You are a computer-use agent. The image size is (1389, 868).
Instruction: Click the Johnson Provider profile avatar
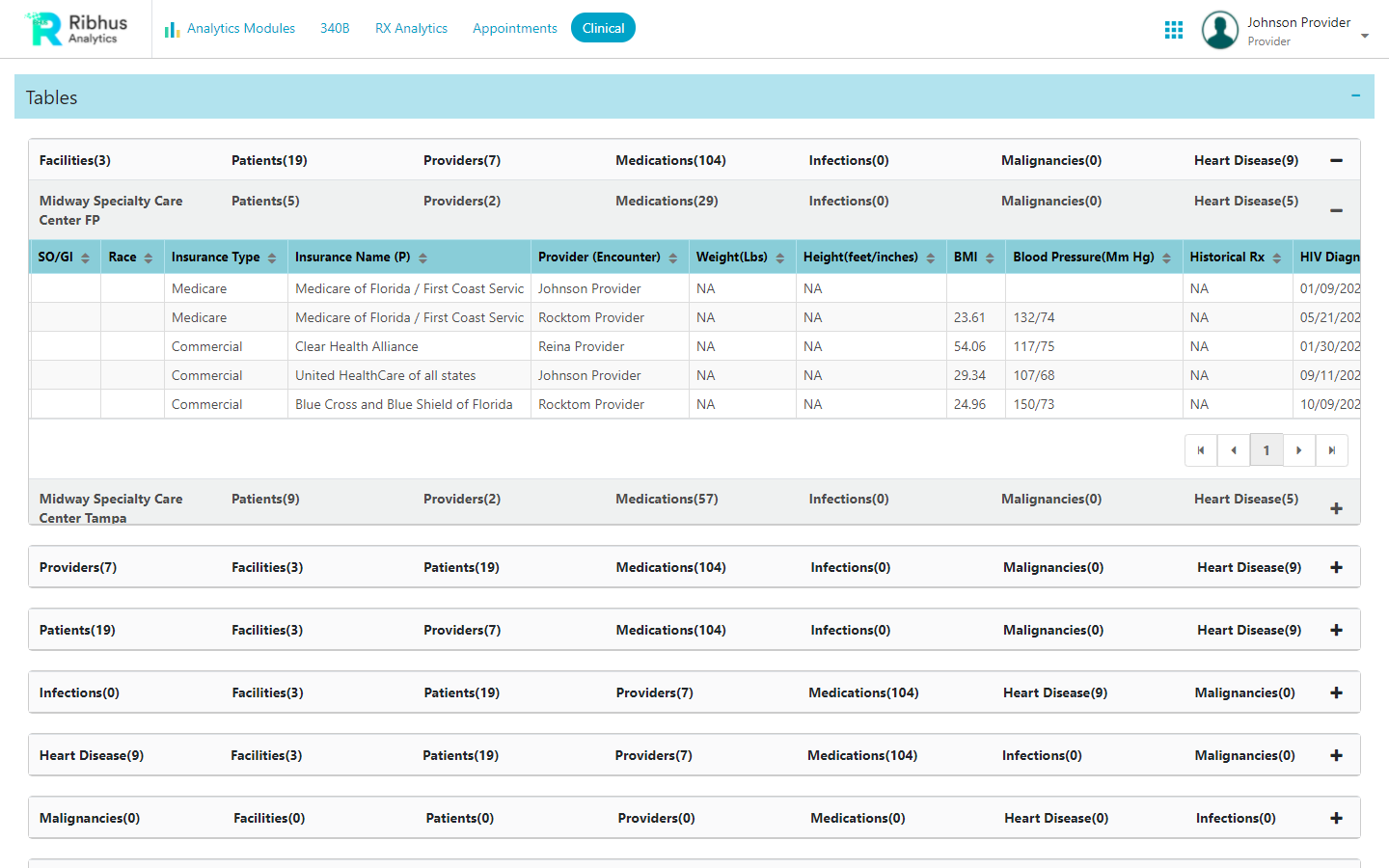tap(1219, 30)
